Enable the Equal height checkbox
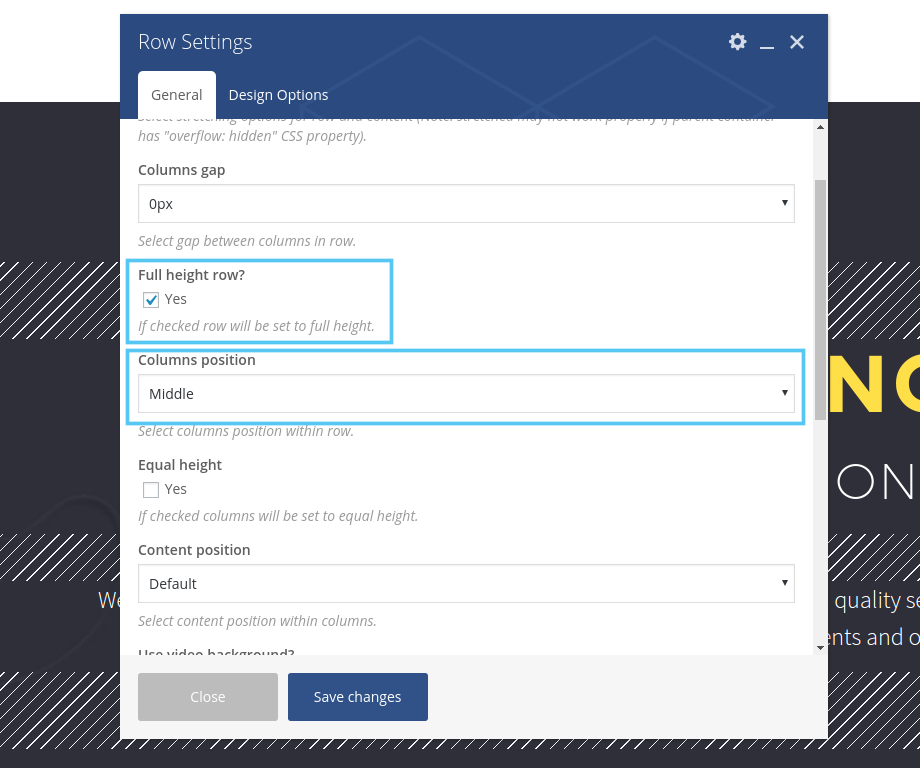 151,490
